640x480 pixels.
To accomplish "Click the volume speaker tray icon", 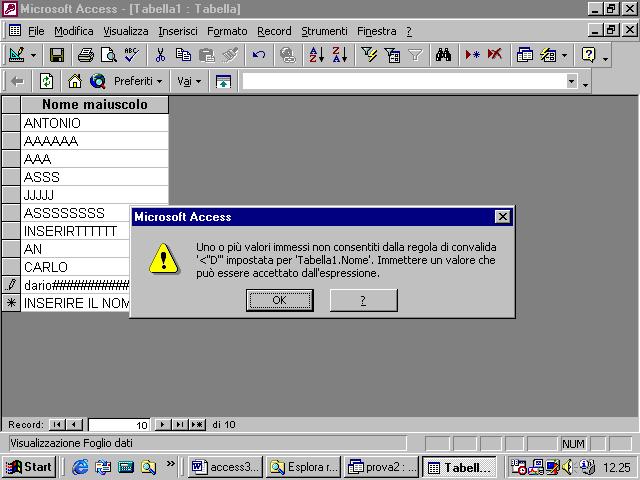I will (567, 467).
